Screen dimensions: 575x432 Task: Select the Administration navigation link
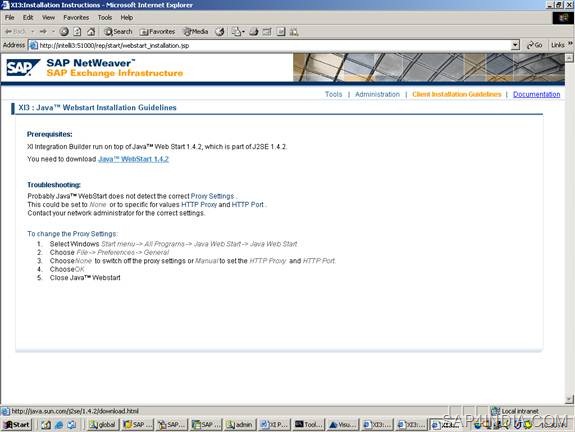pyautogui.click(x=377, y=94)
